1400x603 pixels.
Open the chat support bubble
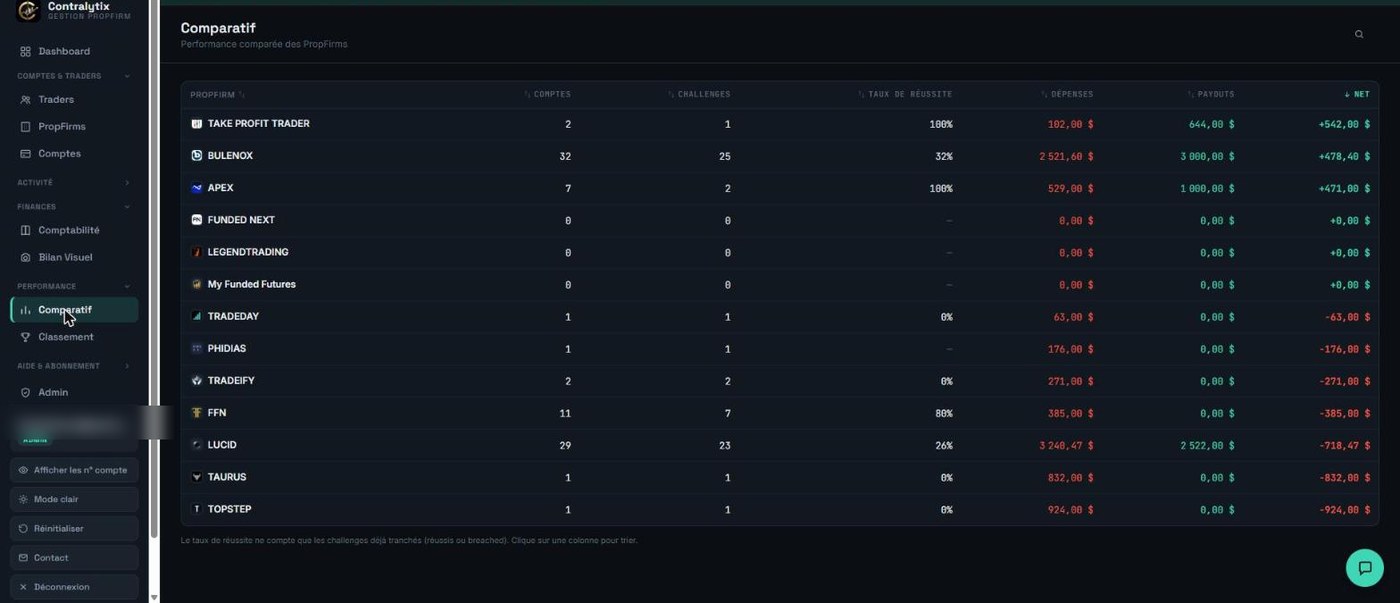(1365, 567)
